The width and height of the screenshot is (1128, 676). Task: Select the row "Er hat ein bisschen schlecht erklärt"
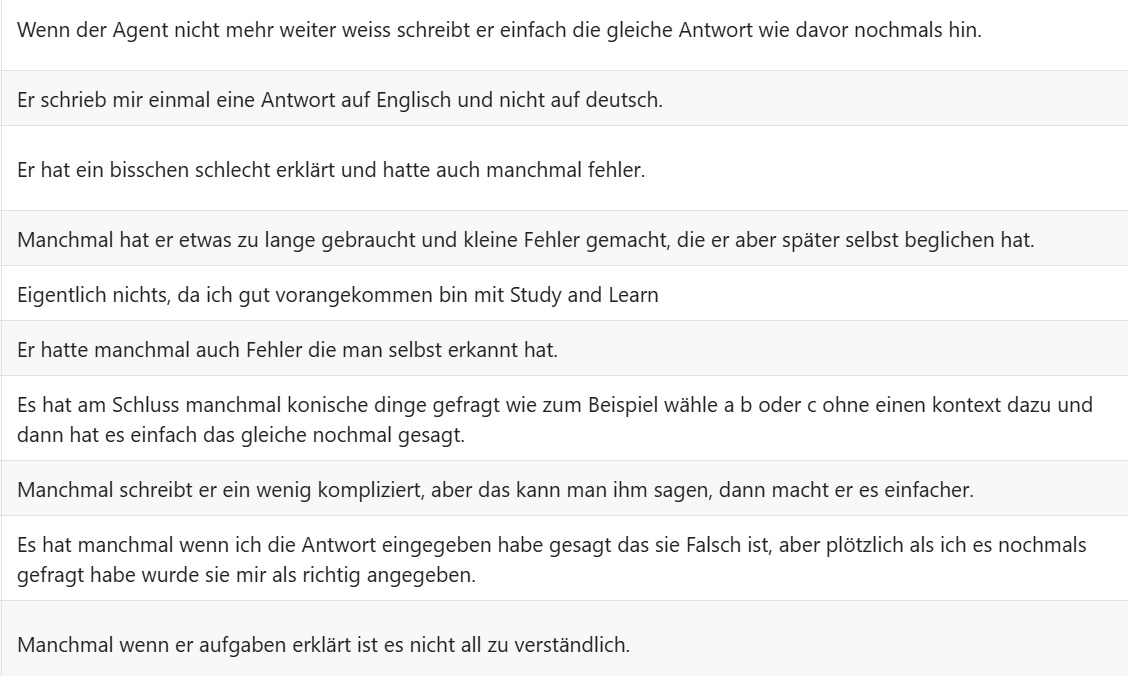331,169
